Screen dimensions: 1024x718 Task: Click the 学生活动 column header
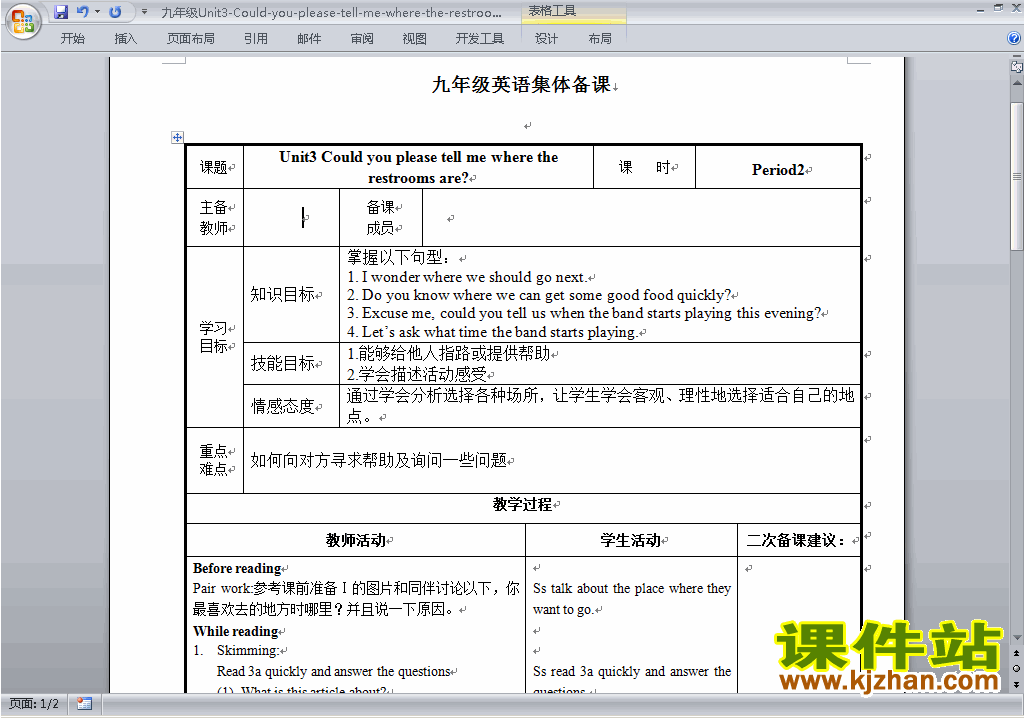click(x=632, y=540)
